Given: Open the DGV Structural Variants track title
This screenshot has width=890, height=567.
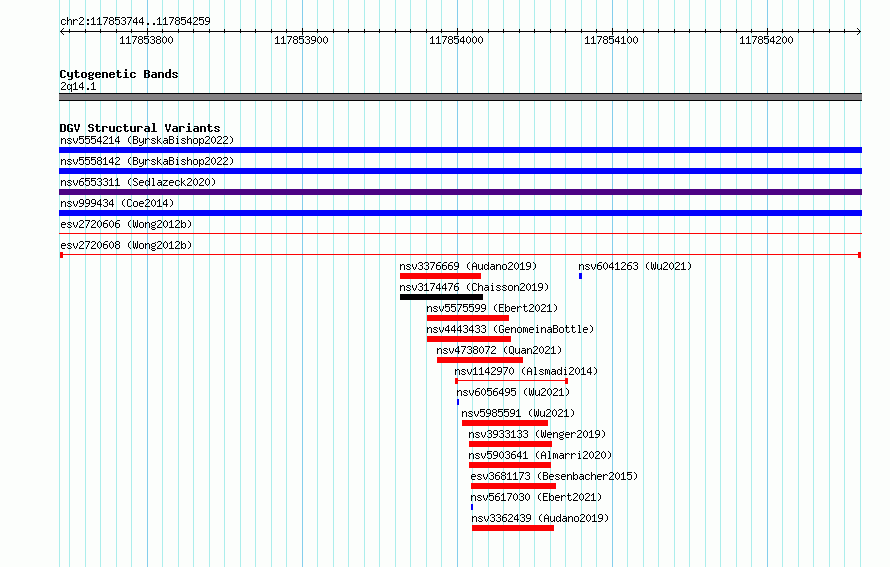Looking at the screenshot, I should 140,128.
